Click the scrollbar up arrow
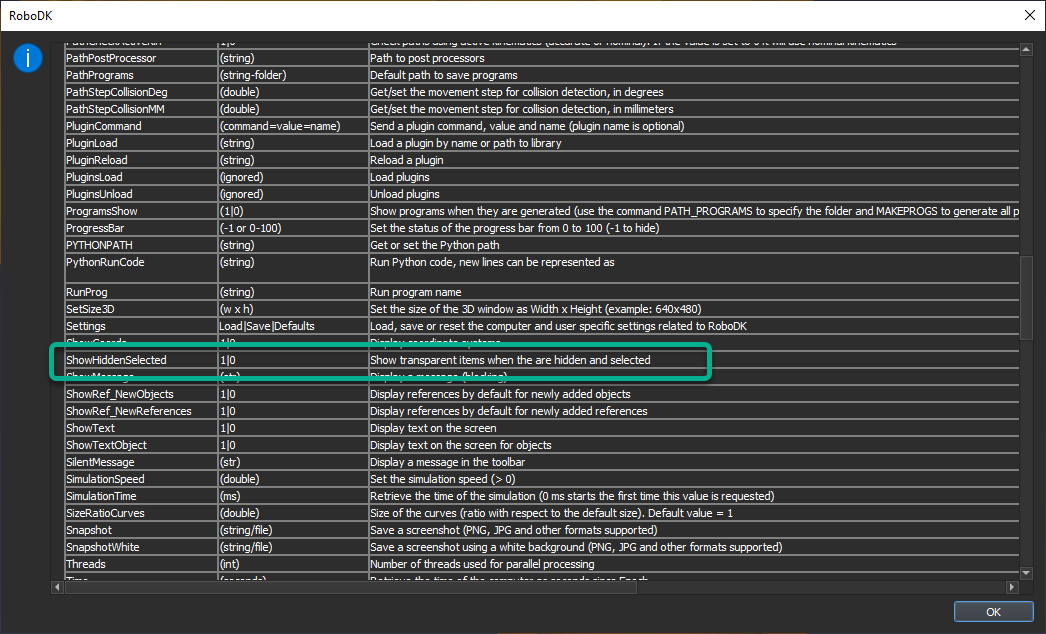This screenshot has width=1046, height=634. 1025,48
